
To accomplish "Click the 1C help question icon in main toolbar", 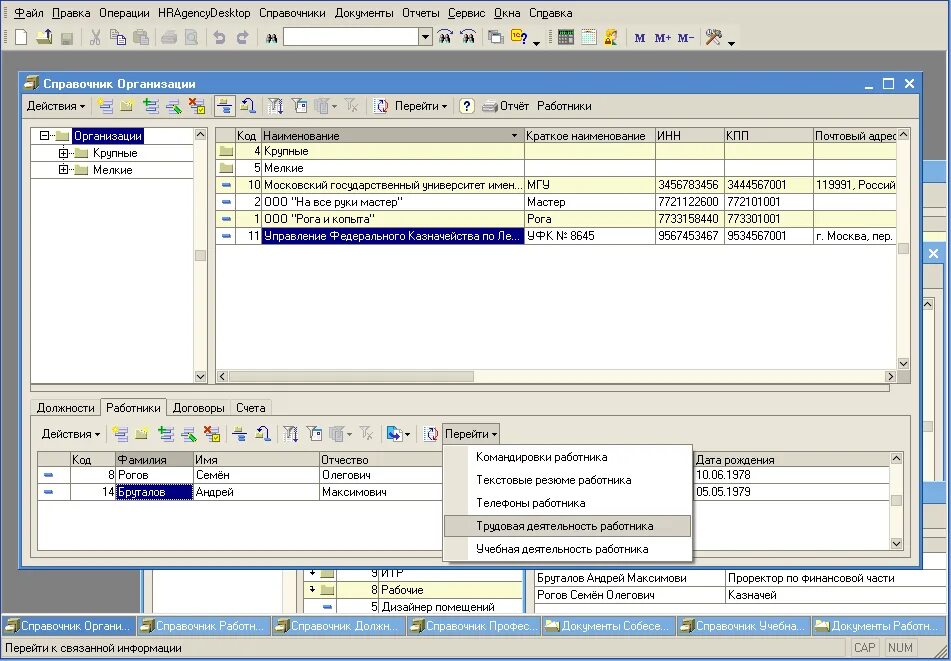I will coord(519,37).
